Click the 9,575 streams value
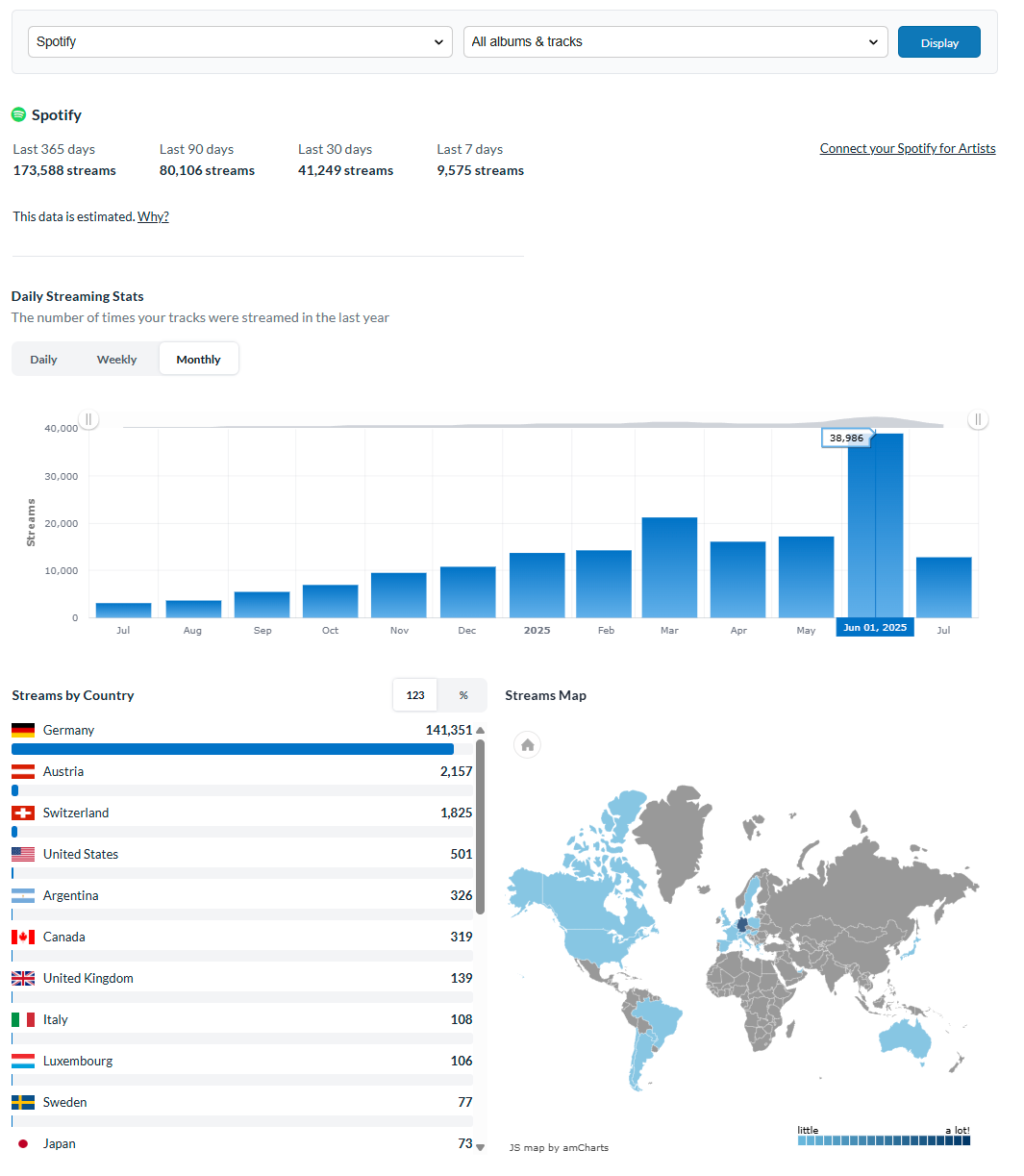This screenshot has width=1024, height=1176. pos(481,170)
